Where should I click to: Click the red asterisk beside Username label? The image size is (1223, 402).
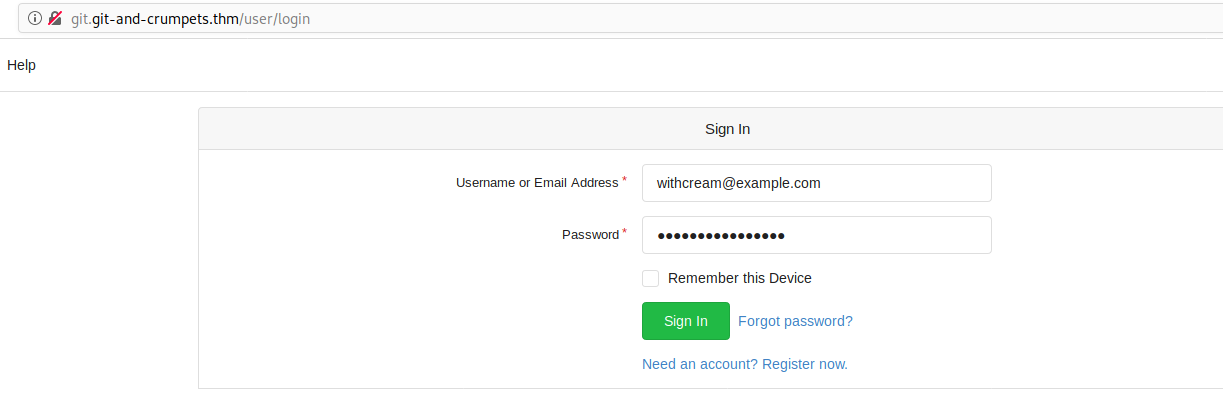pyautogui.click(x=625, y=180)
